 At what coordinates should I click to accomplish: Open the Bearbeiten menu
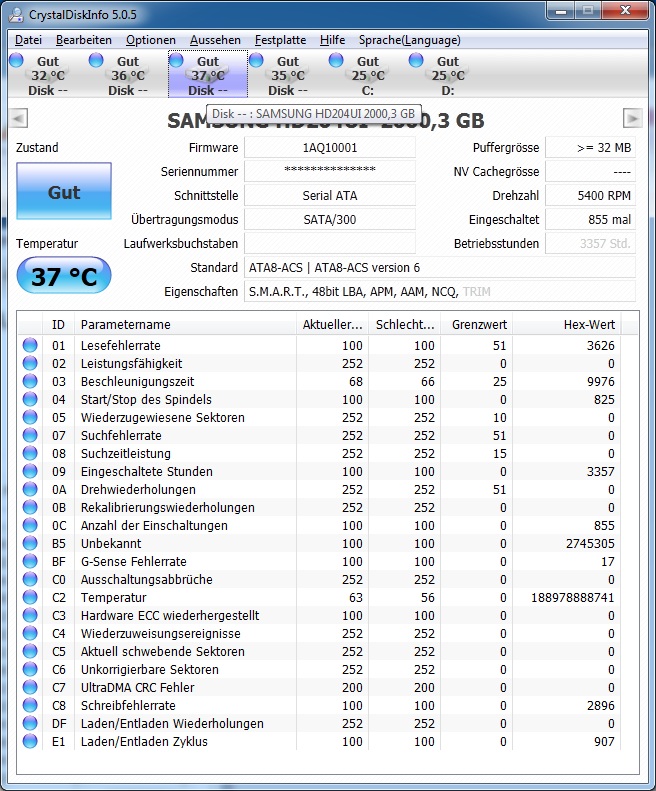(84, 40)
